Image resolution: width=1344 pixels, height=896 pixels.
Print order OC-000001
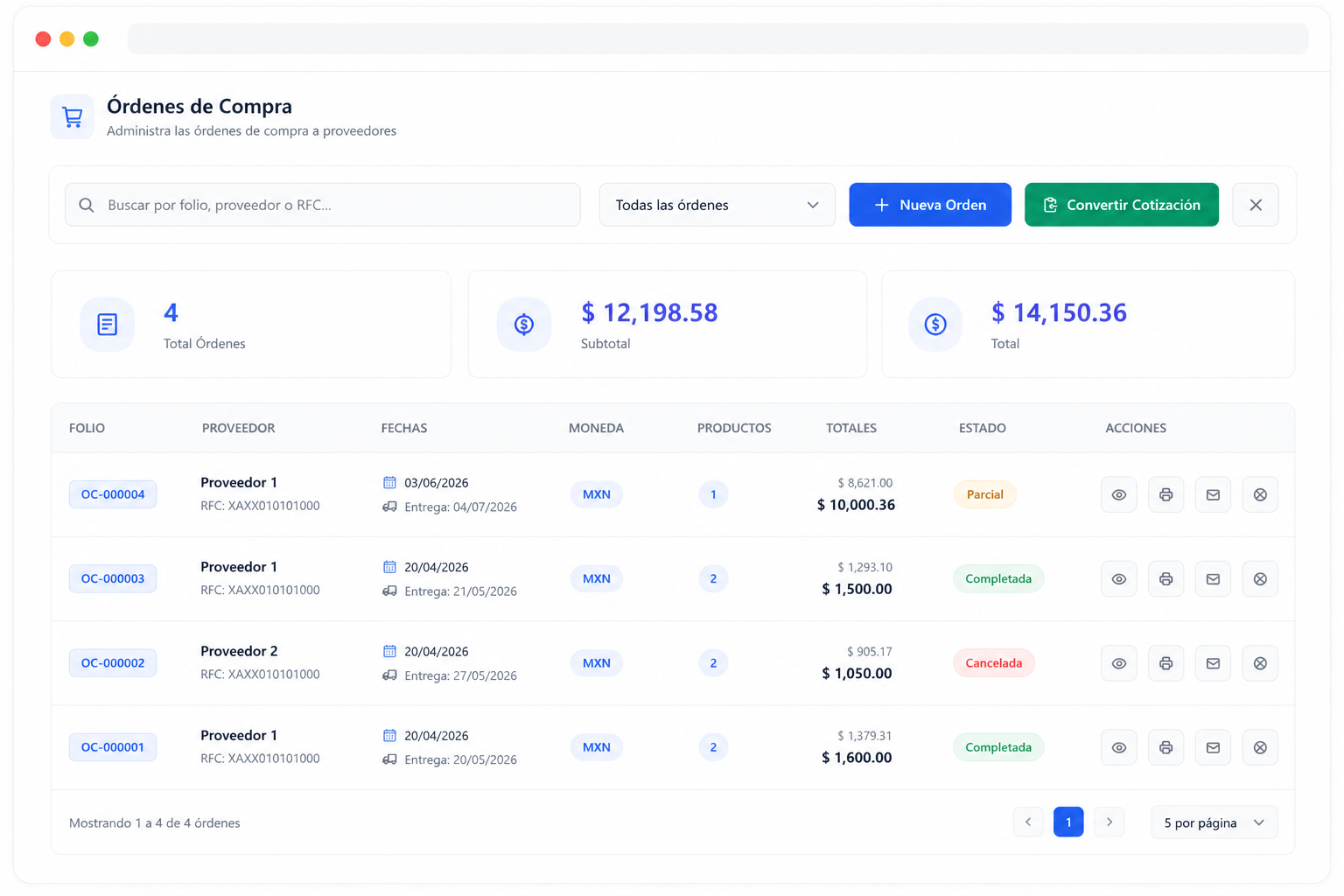1165,747
